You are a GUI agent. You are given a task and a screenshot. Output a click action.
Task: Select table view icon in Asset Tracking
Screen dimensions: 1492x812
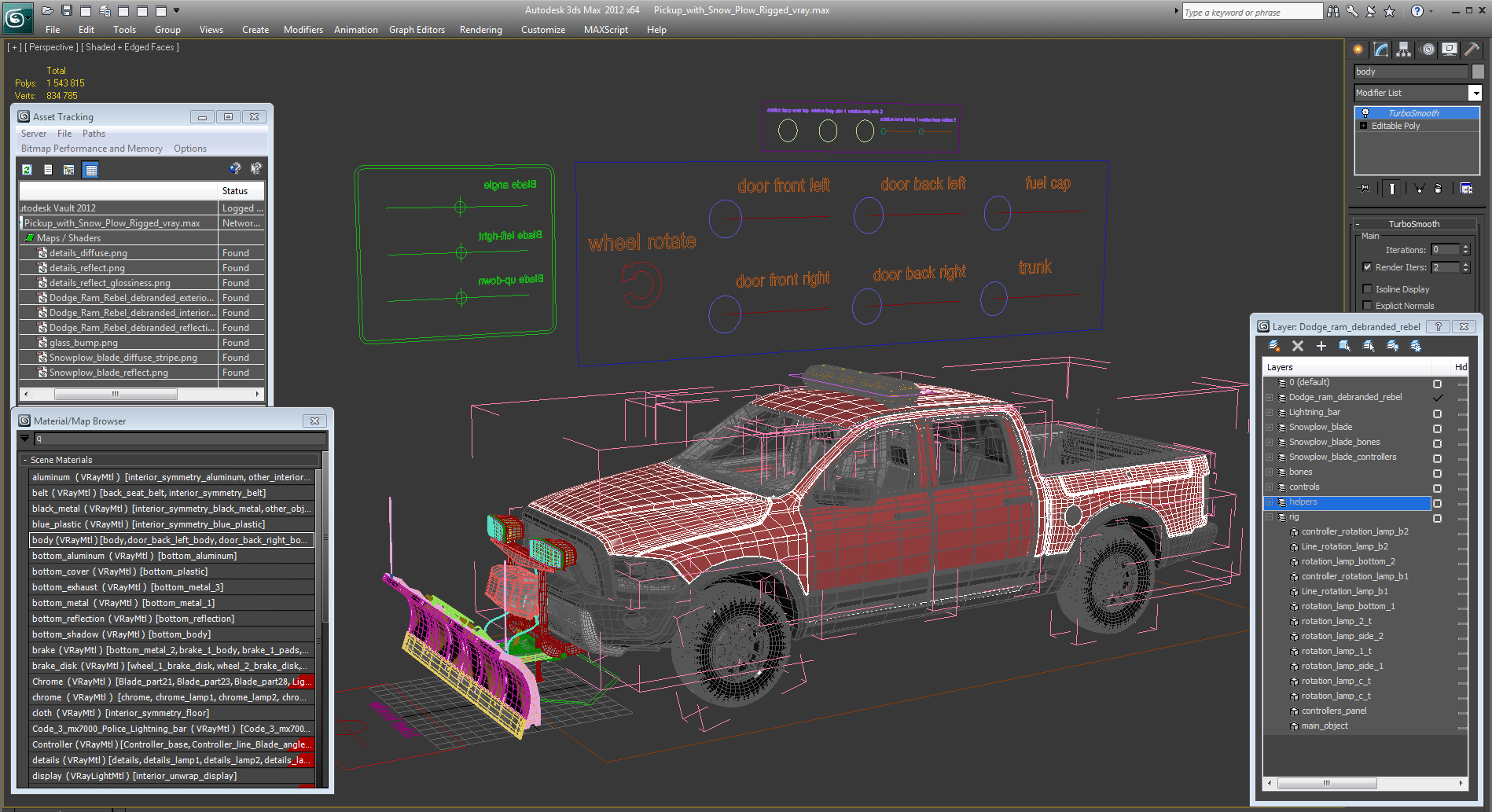91,170
